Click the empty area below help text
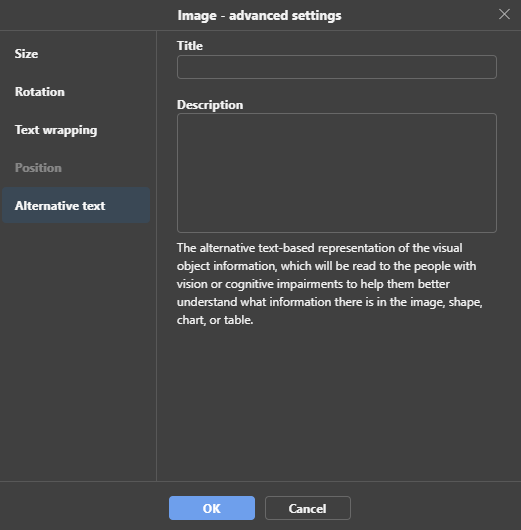 click(x=338, y=402)
